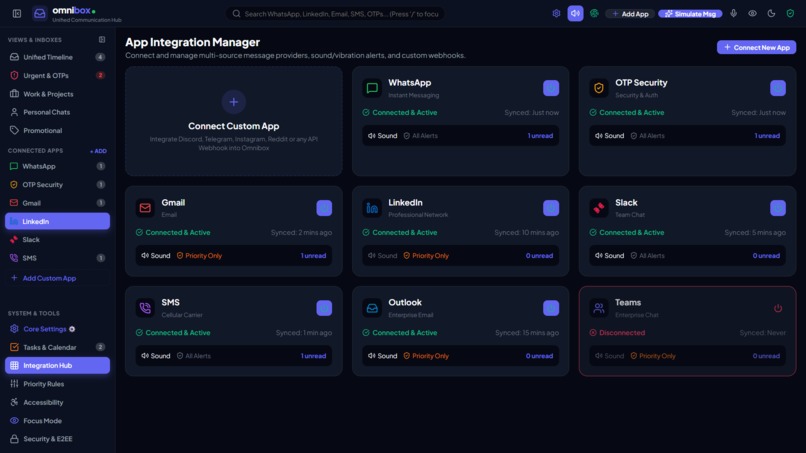This screenshot has height=453, width=806.
Task: Click the Add App button in top bar
Action: 630,14
